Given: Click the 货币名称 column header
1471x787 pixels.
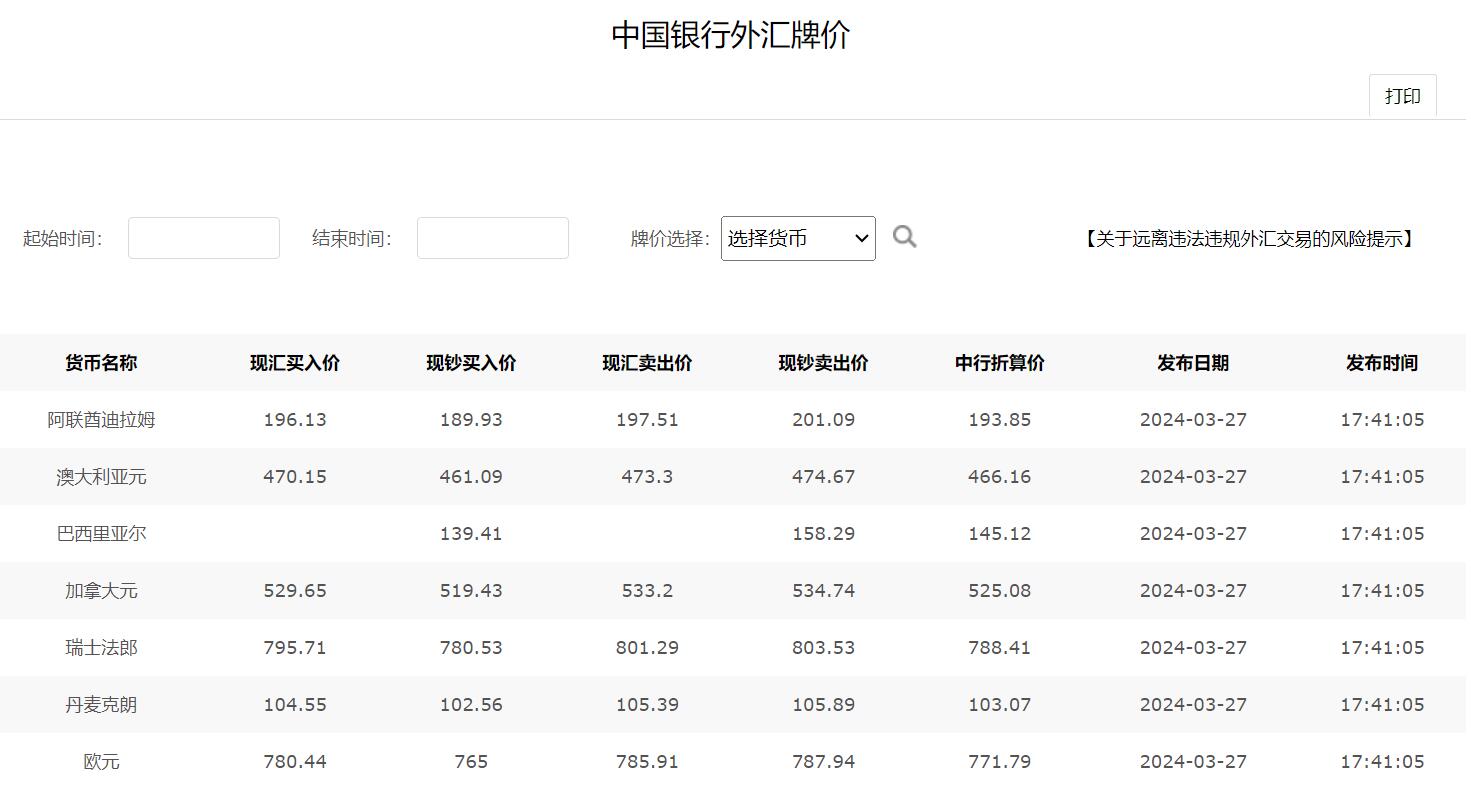Looking at the screenshot, I should 101,363.
